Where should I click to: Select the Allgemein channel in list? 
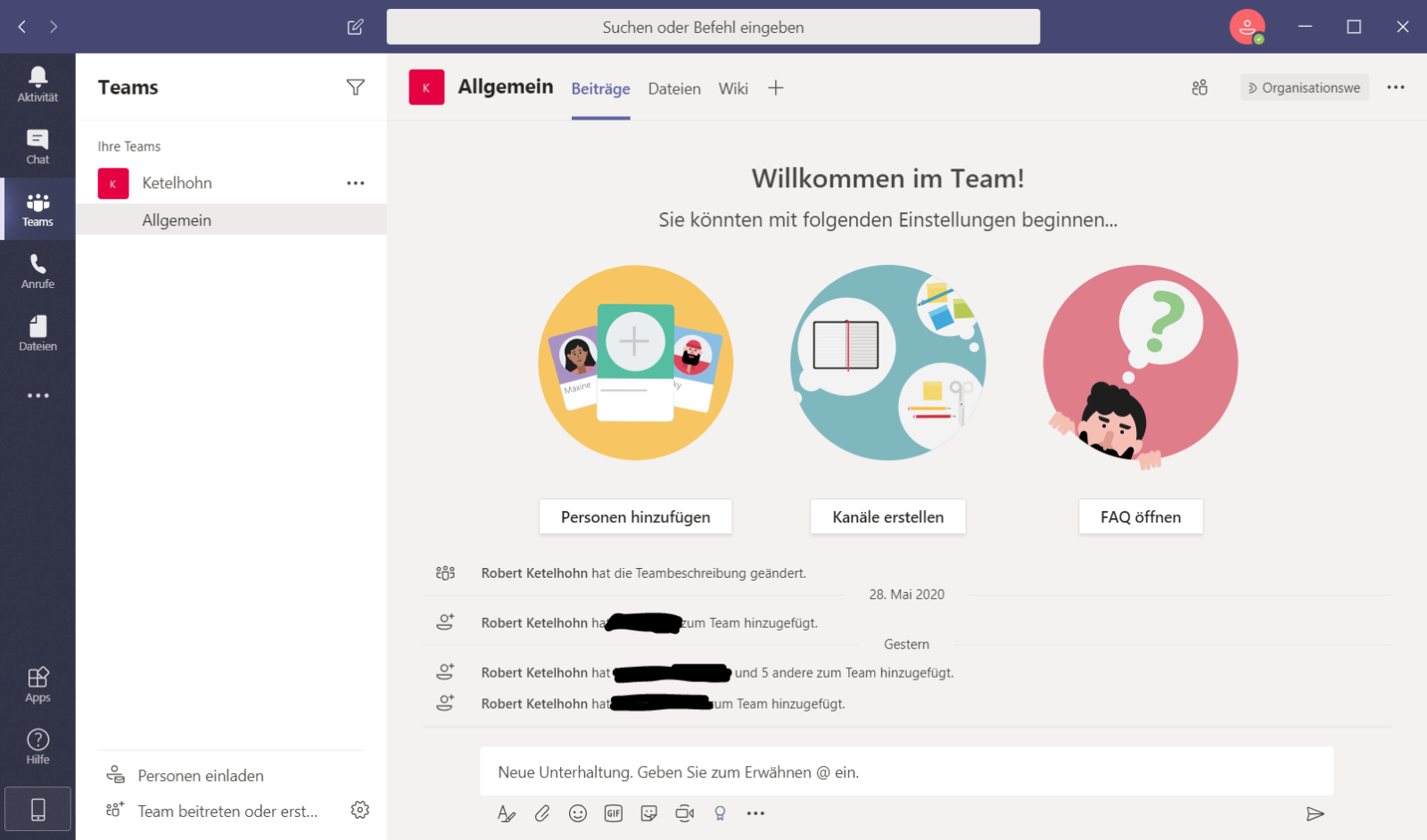pyautogui.click(x=177, y=220)
